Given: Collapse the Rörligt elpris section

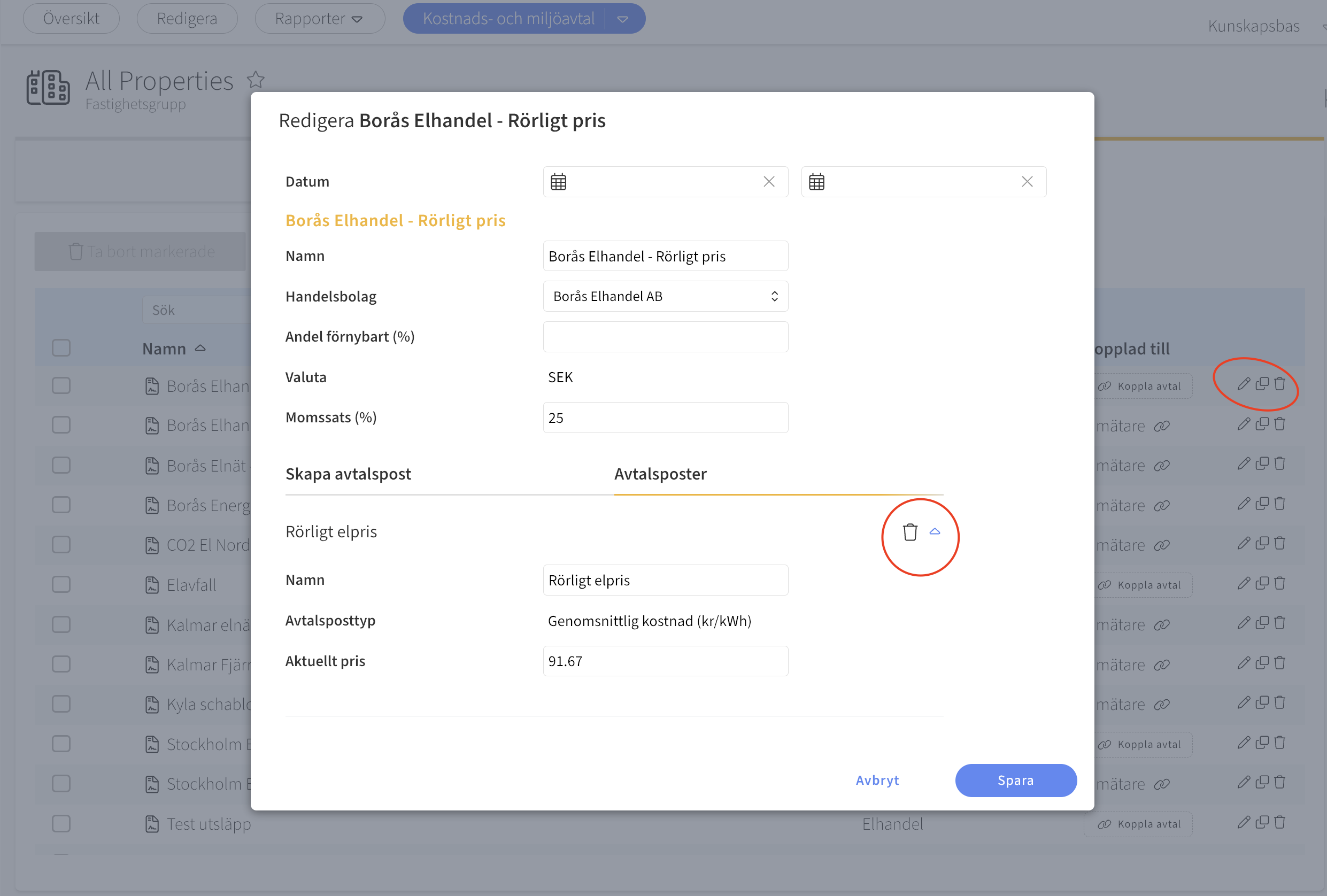Looking at the screenshot, I should click(x=935, y=531).
